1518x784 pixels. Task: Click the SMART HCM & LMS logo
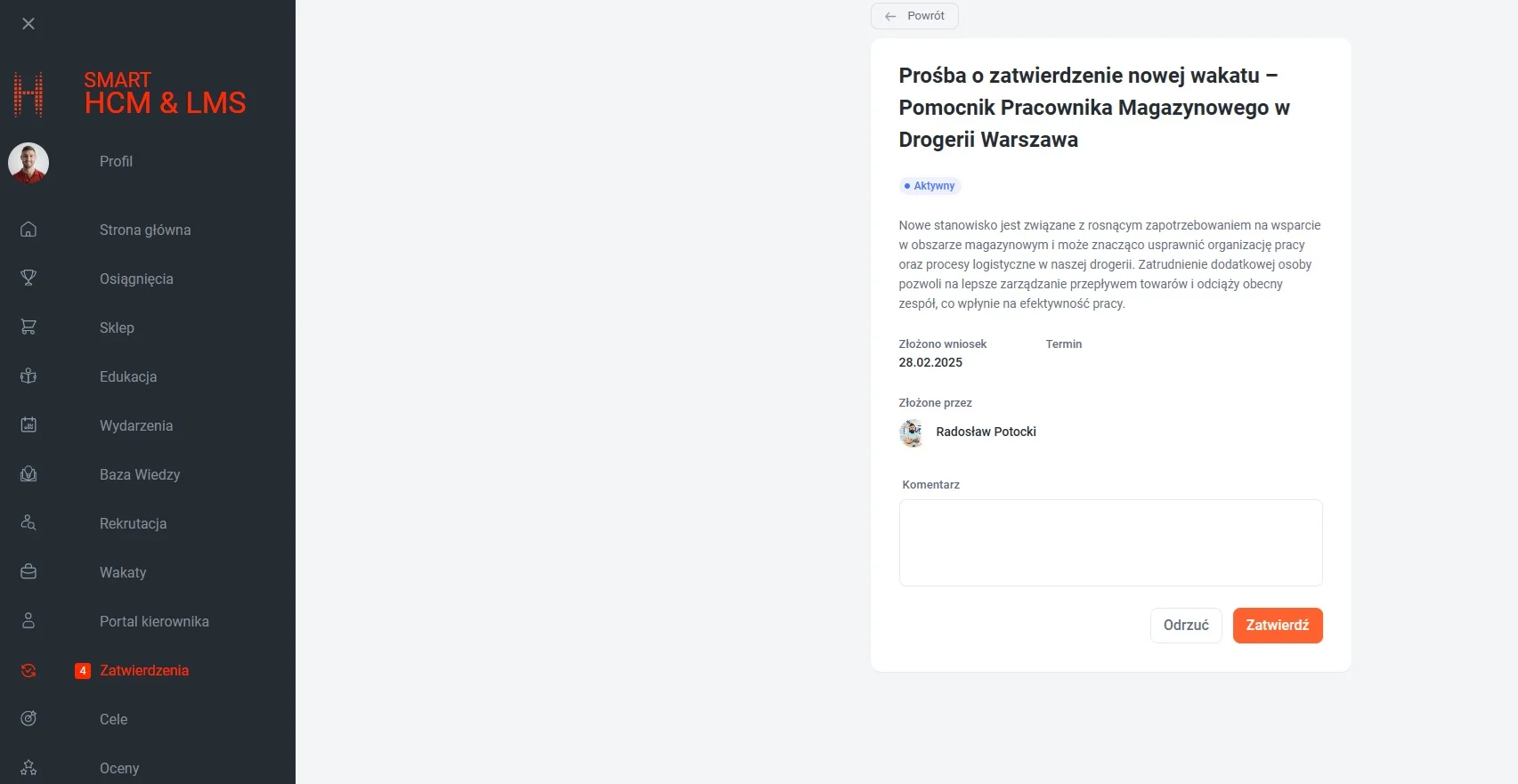point(130,94)
